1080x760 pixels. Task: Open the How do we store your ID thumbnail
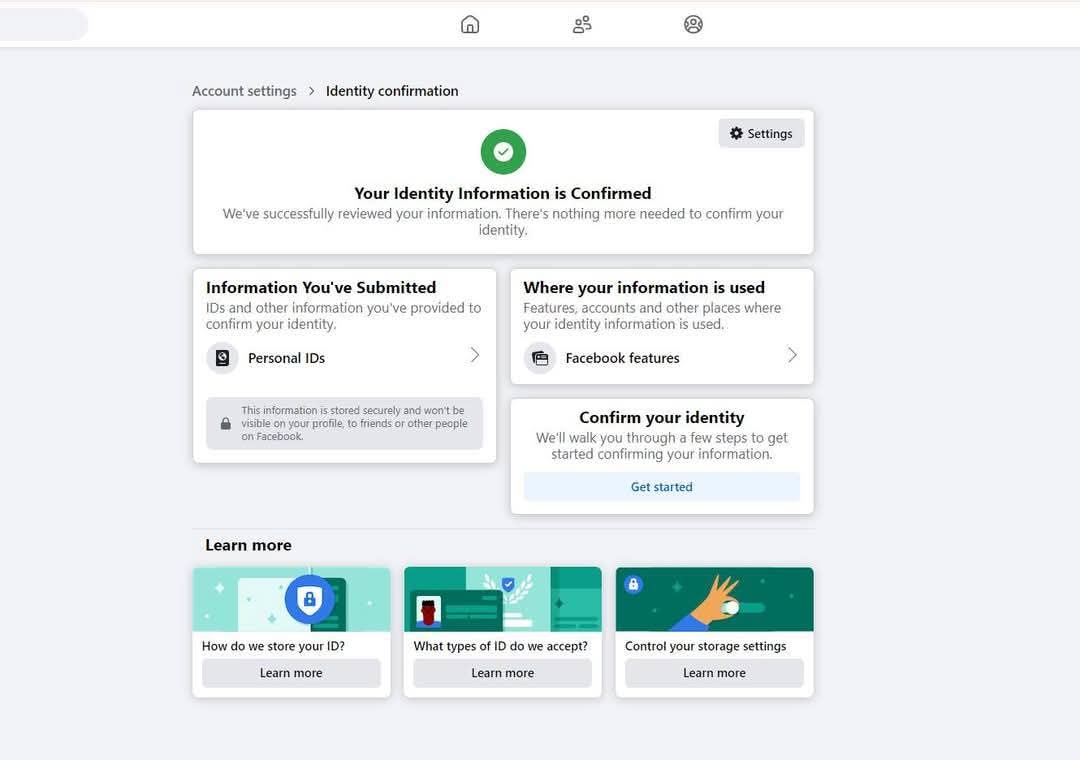tap(291, 599)
